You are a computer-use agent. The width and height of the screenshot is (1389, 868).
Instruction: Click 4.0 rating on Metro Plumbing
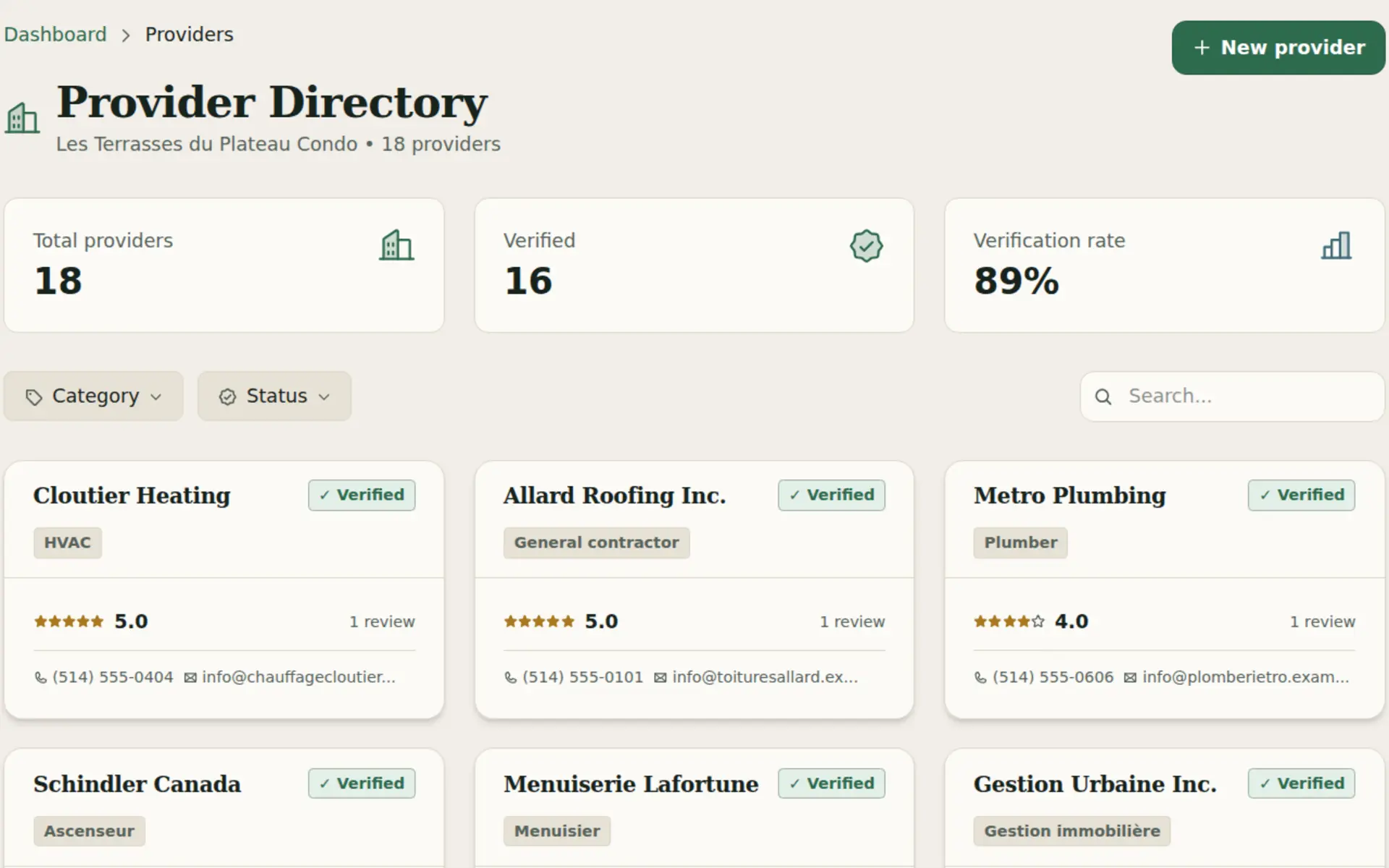(1071, 621)
